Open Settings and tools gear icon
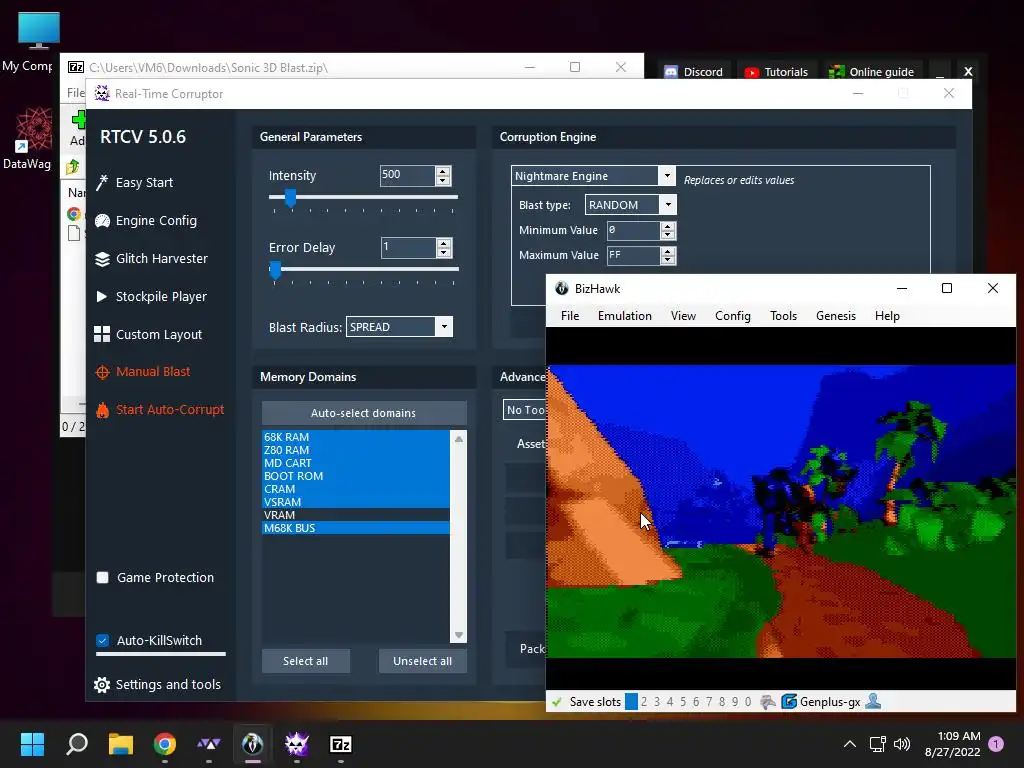 pos(102,684)
